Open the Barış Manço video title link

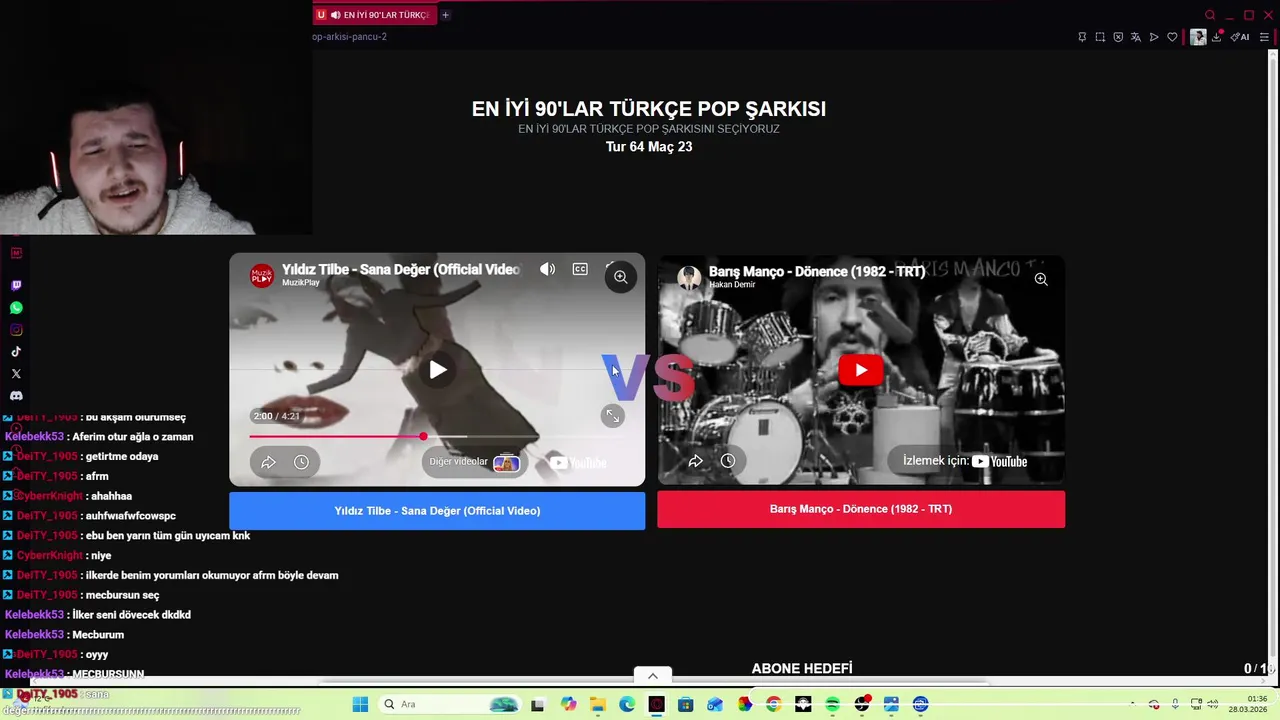click(x=817, y=271)
